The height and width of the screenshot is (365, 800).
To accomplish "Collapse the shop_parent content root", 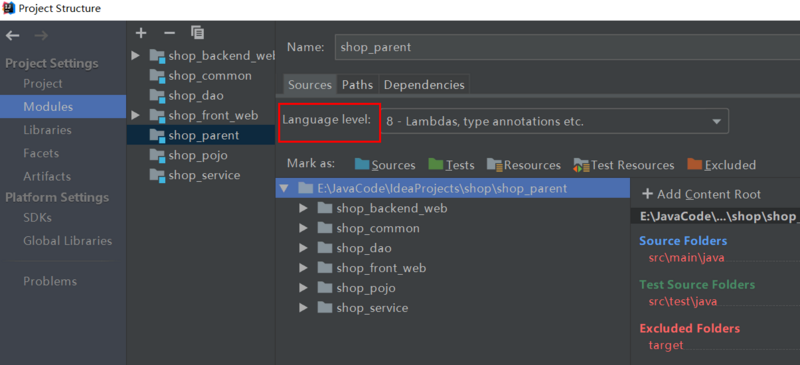I will pyautogui.click(x=285, y=188).
